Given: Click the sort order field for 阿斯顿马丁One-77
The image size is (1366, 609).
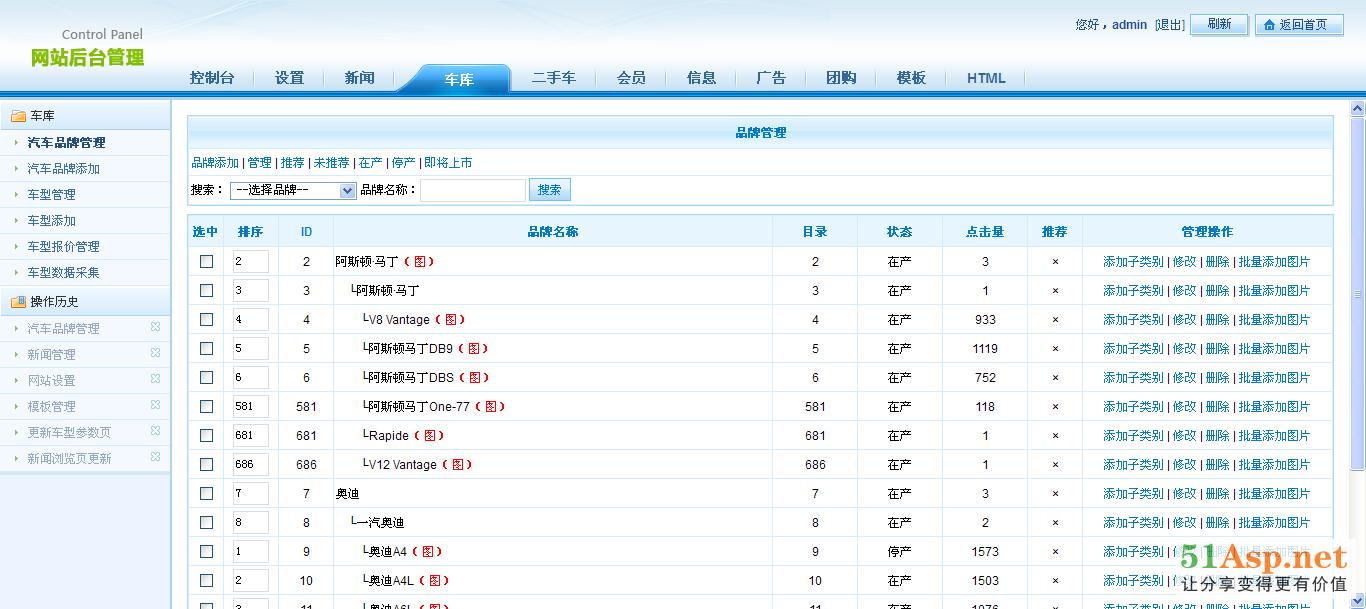Looking at the screenshot, I should (x=250, y=406).
